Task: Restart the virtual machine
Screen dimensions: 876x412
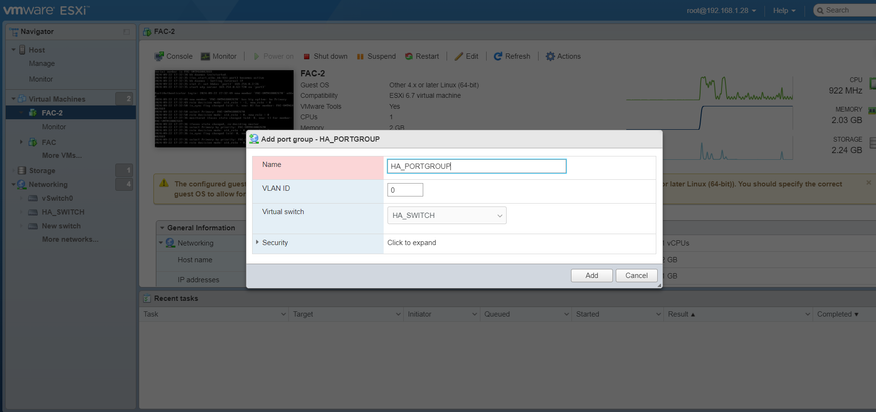Action: pyautogui.click(x=422, y=56)
